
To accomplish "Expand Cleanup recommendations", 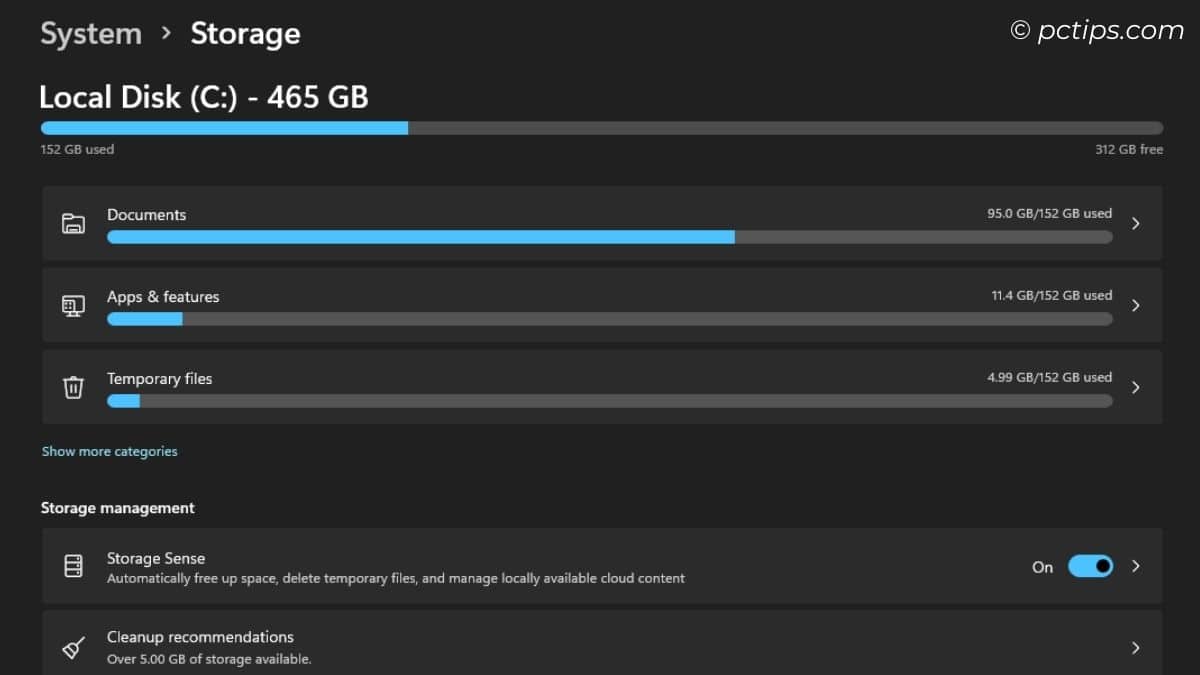I will [1136, 647].
